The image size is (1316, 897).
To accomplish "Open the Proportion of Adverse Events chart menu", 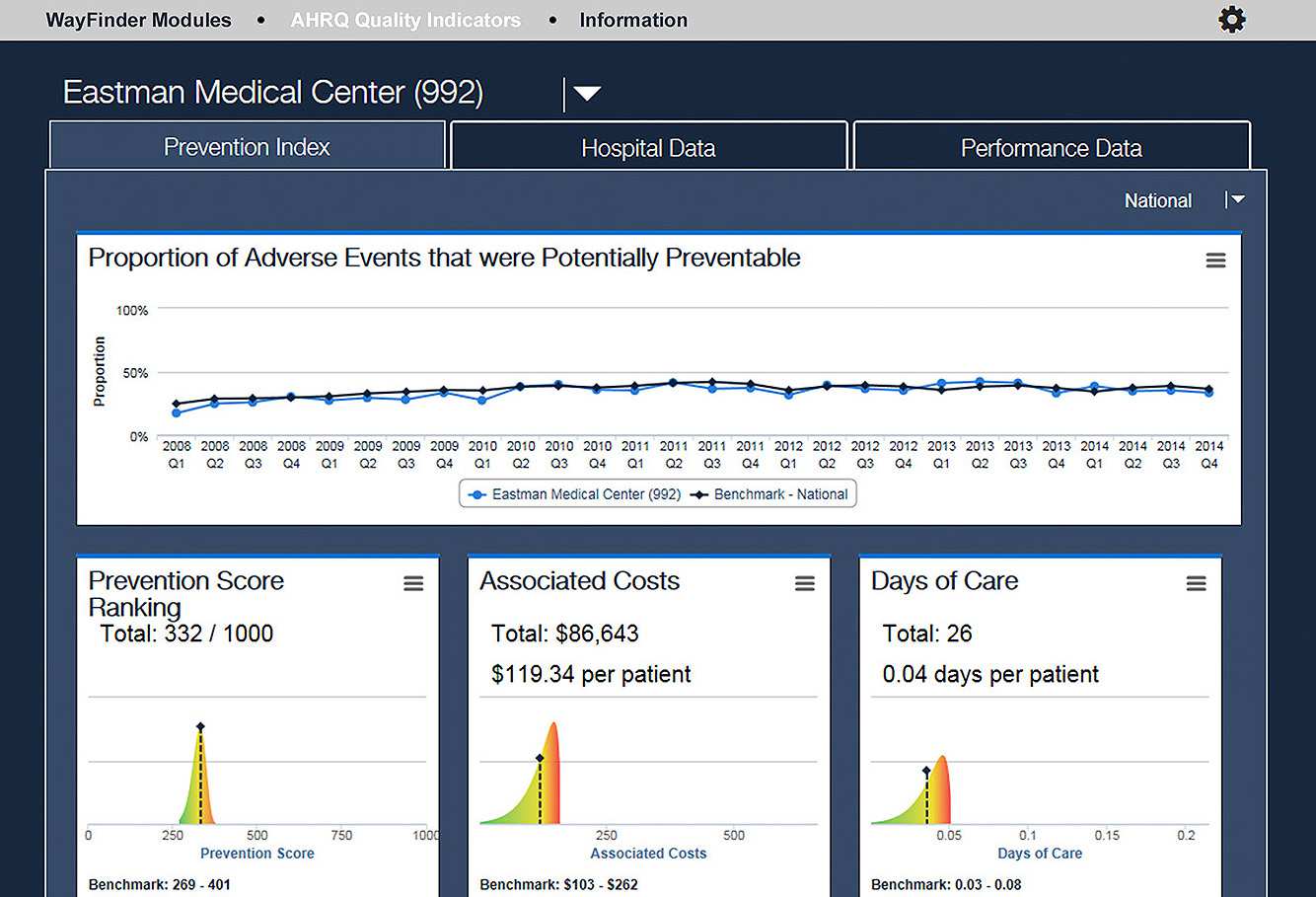I will (x=1215, y=261).
